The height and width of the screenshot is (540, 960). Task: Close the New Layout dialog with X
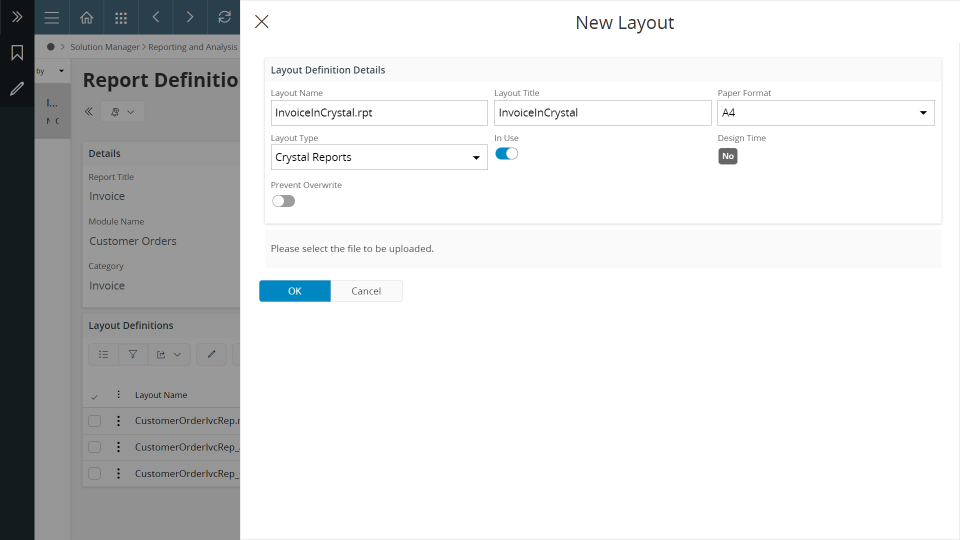click(262, 22)
